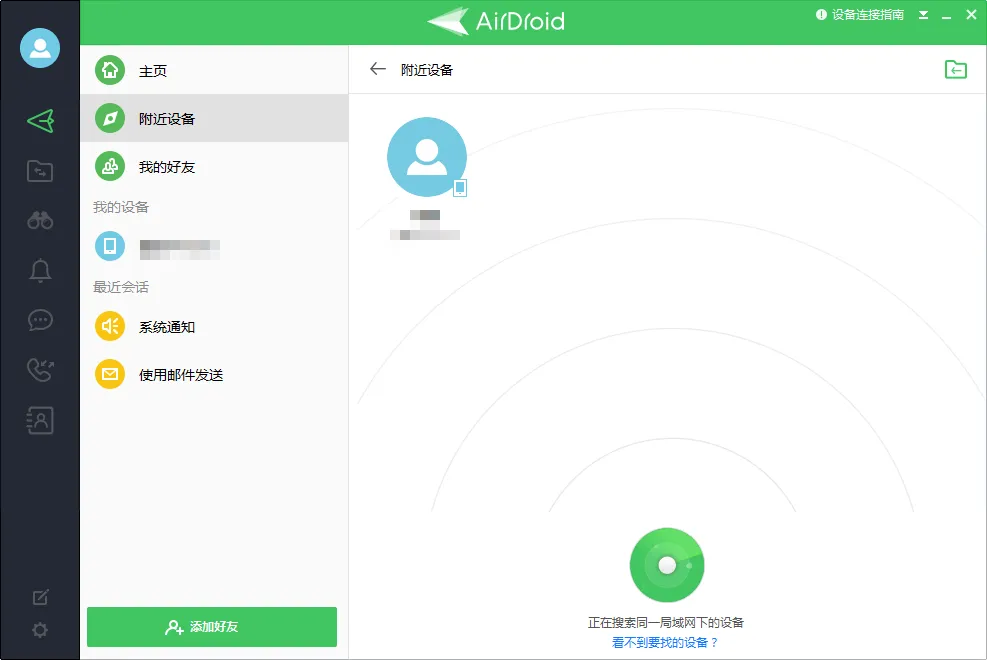Click the yellow envelope icon for 使用邮件发送
Viewport: 987px width, 660px height.
110,374
